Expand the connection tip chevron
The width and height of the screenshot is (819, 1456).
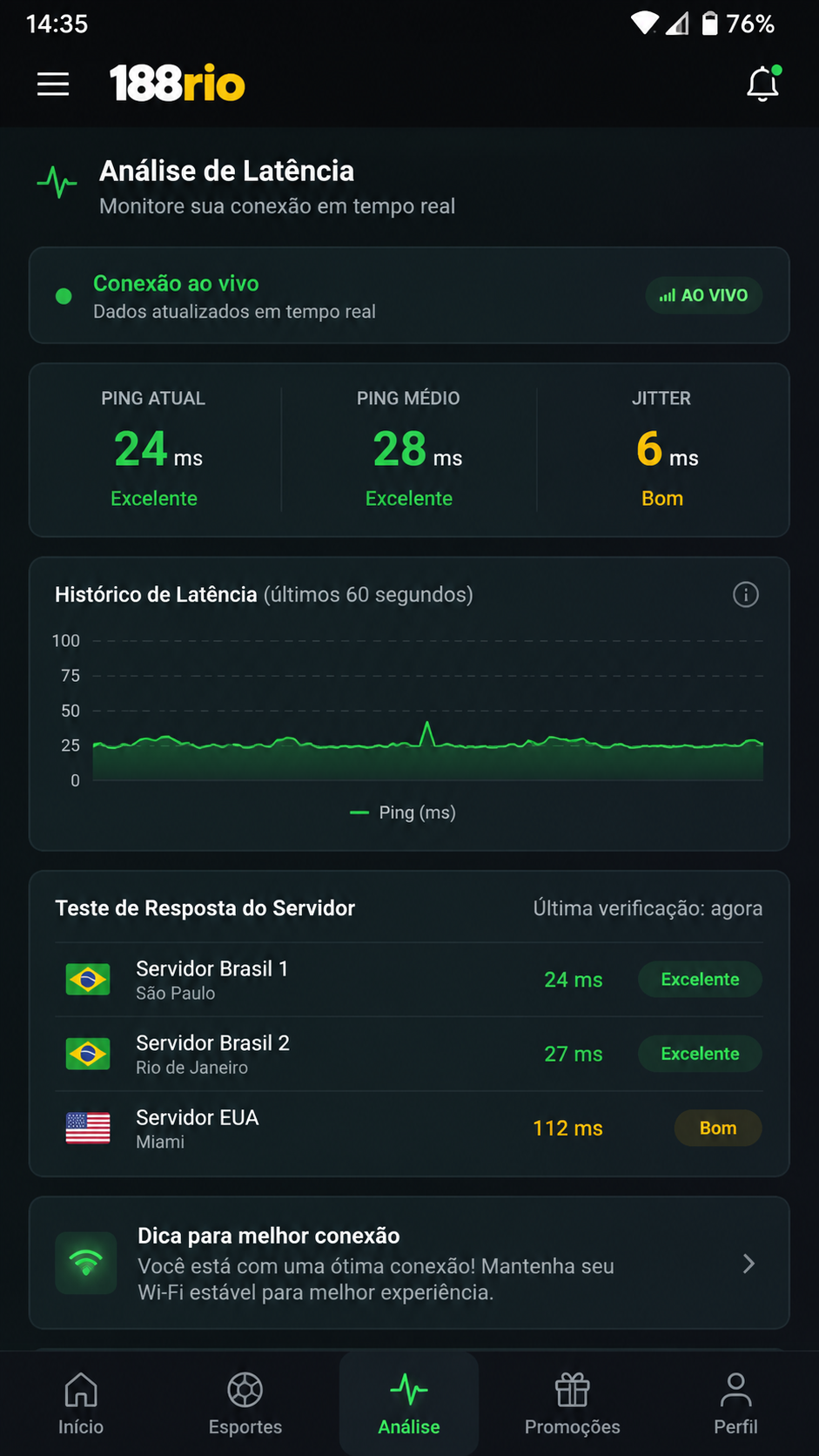click(749, 1264)
